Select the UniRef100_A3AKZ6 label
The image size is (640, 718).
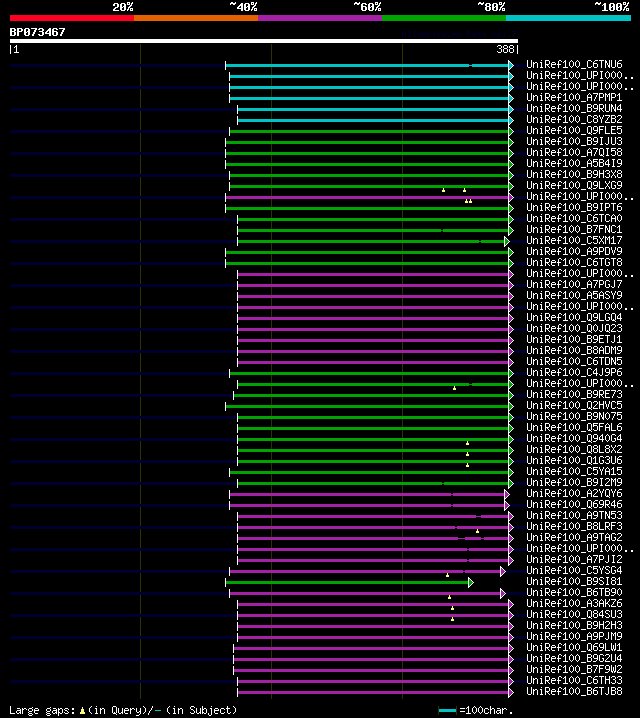click(574, 603)
